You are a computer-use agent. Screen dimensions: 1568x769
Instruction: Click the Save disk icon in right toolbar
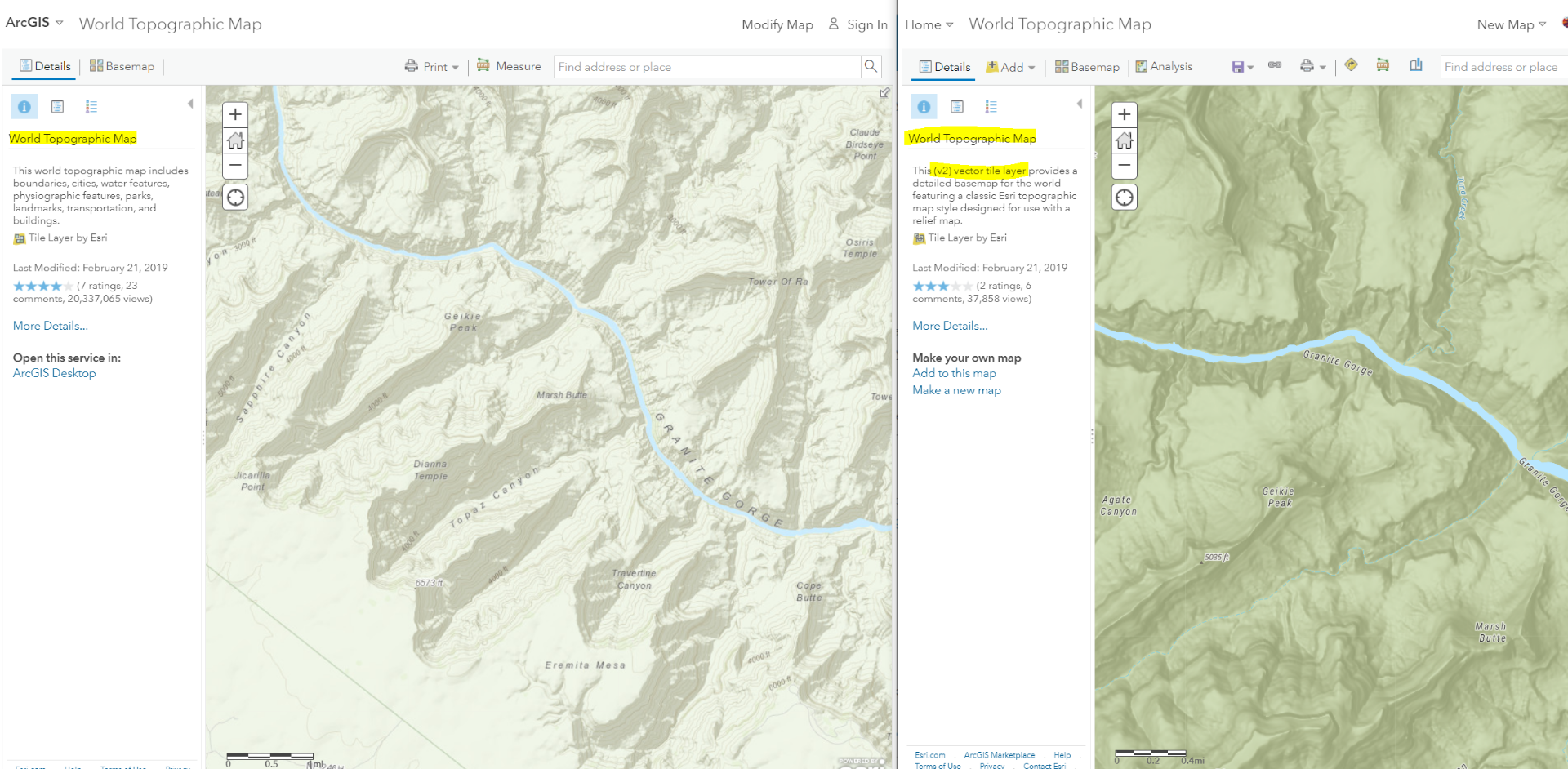[x=1238, y=67]
